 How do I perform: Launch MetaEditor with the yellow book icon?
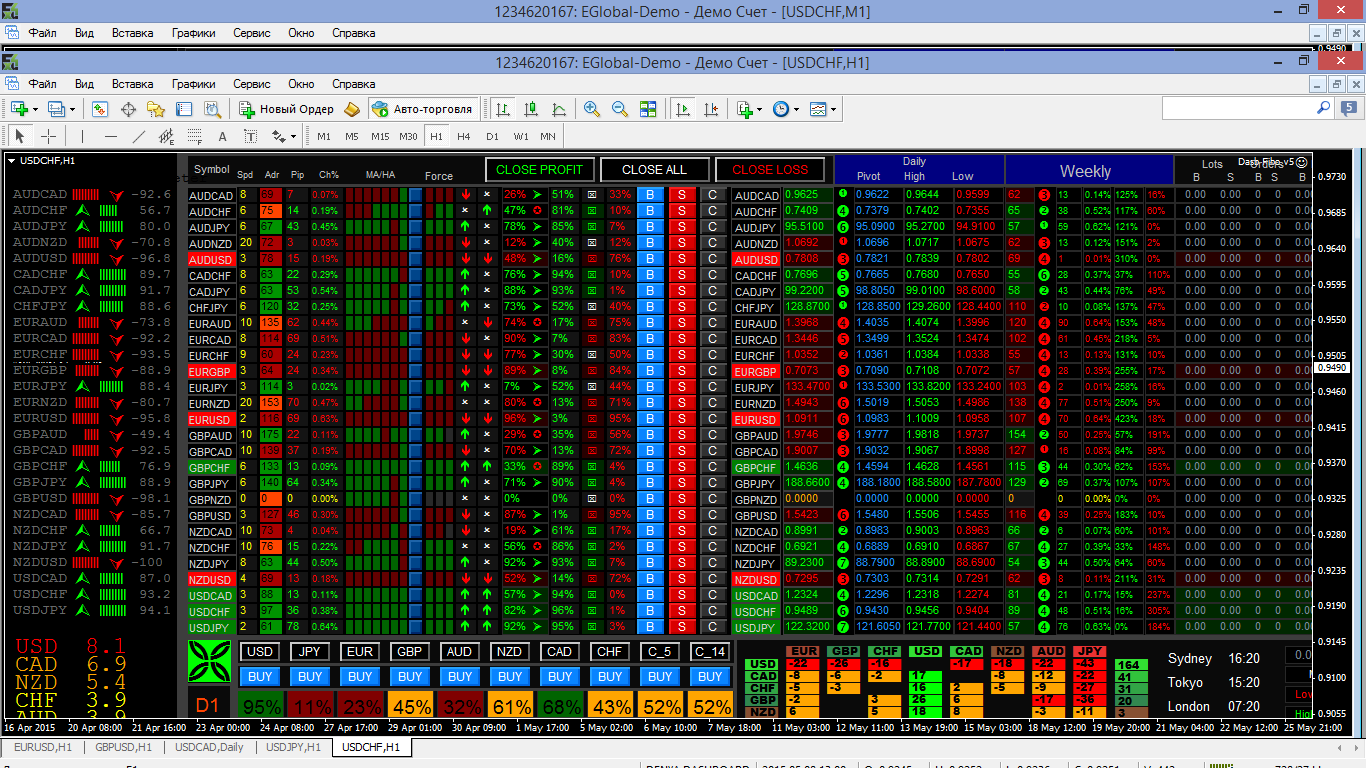(352, 109)
